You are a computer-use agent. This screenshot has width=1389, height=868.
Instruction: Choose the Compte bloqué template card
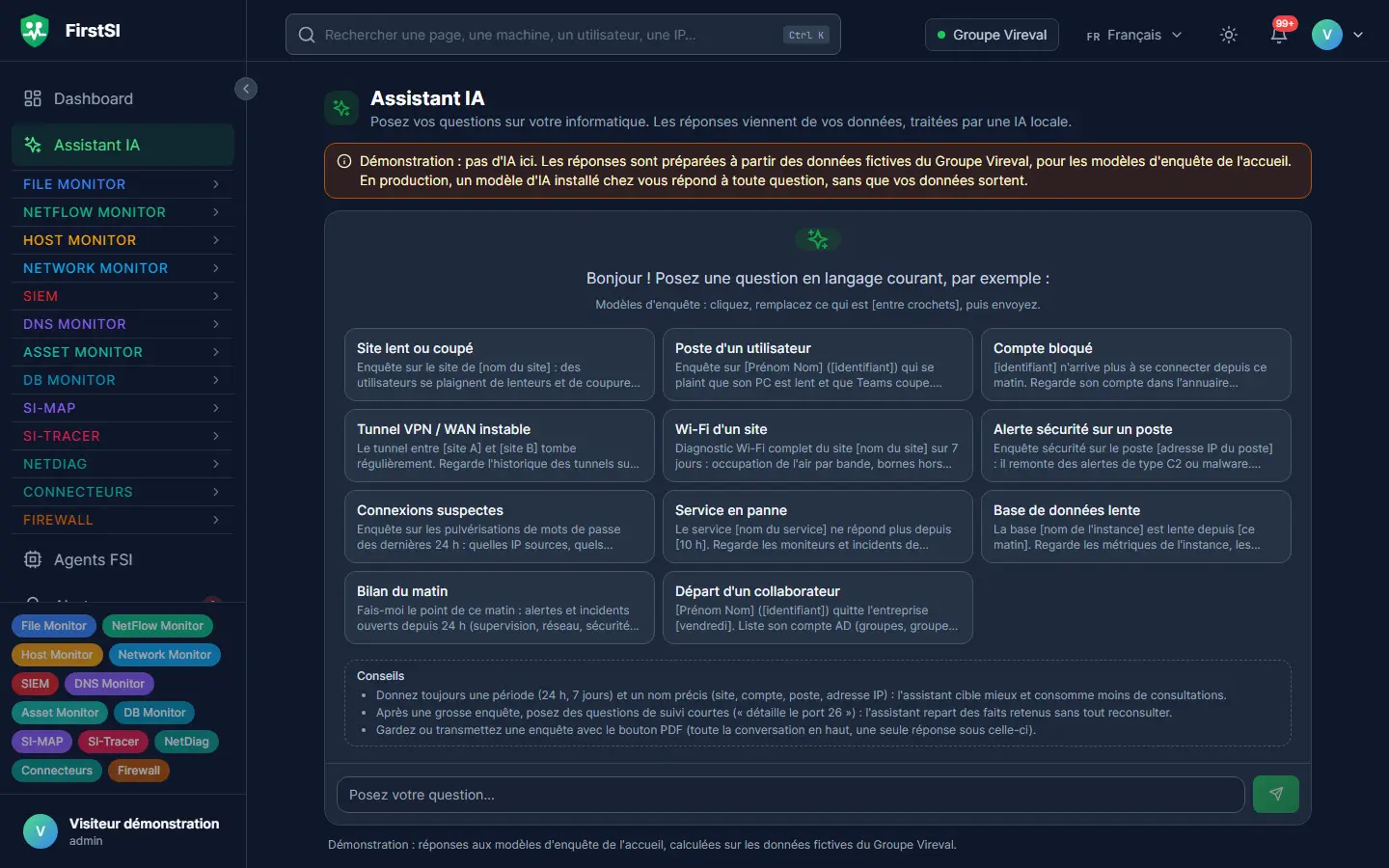(x=1136, y=365)
